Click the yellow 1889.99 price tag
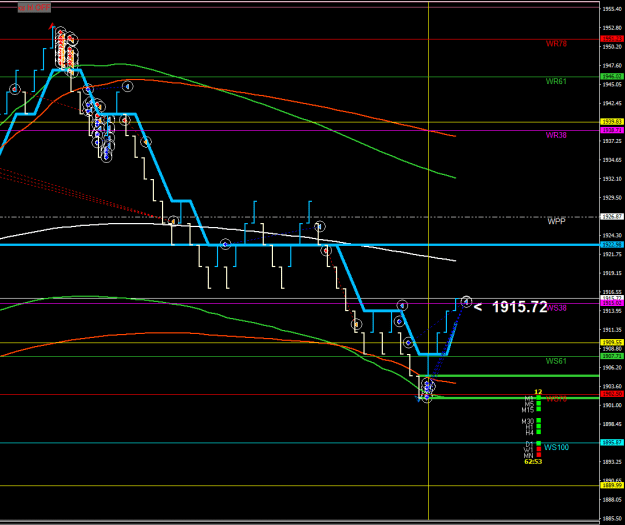 coord(612,485)
